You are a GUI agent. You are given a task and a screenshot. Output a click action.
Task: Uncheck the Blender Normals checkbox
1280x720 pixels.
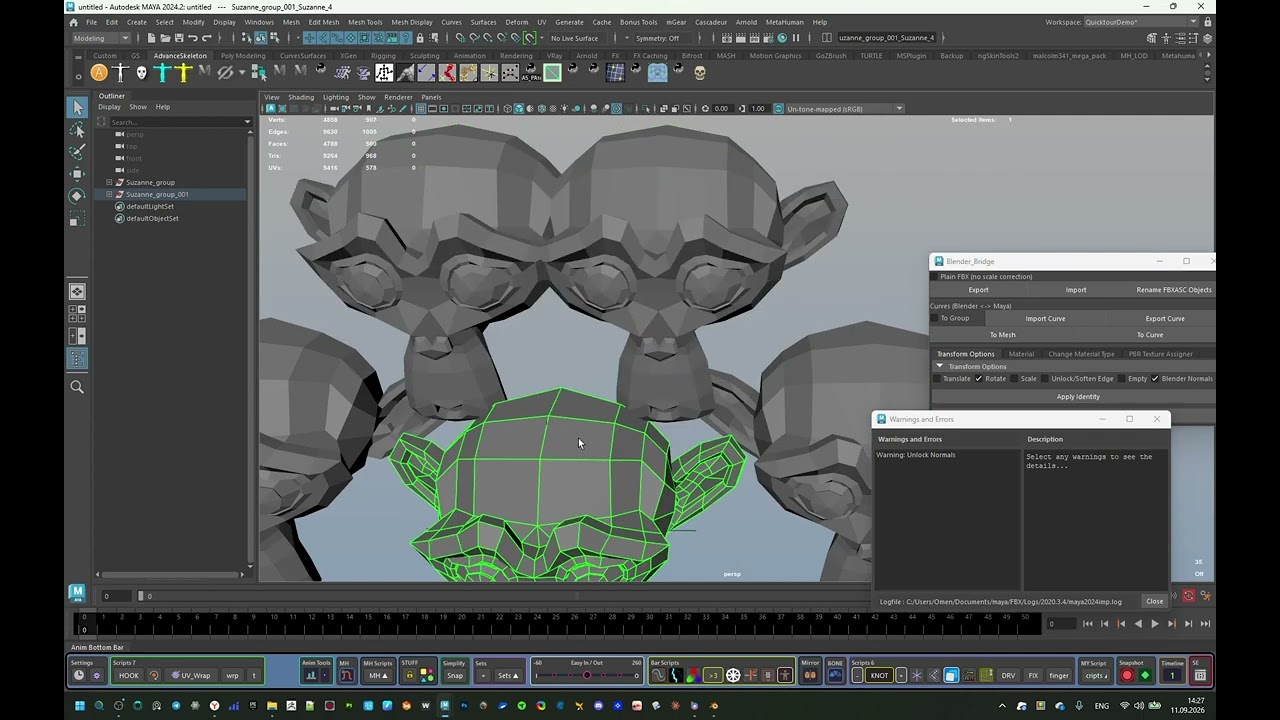(1155, 379)
